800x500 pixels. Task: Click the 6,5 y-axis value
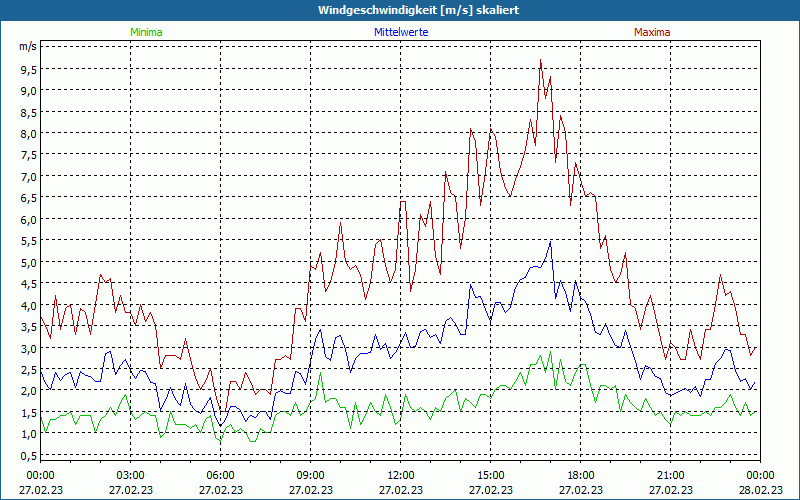[x=29, y=198]
